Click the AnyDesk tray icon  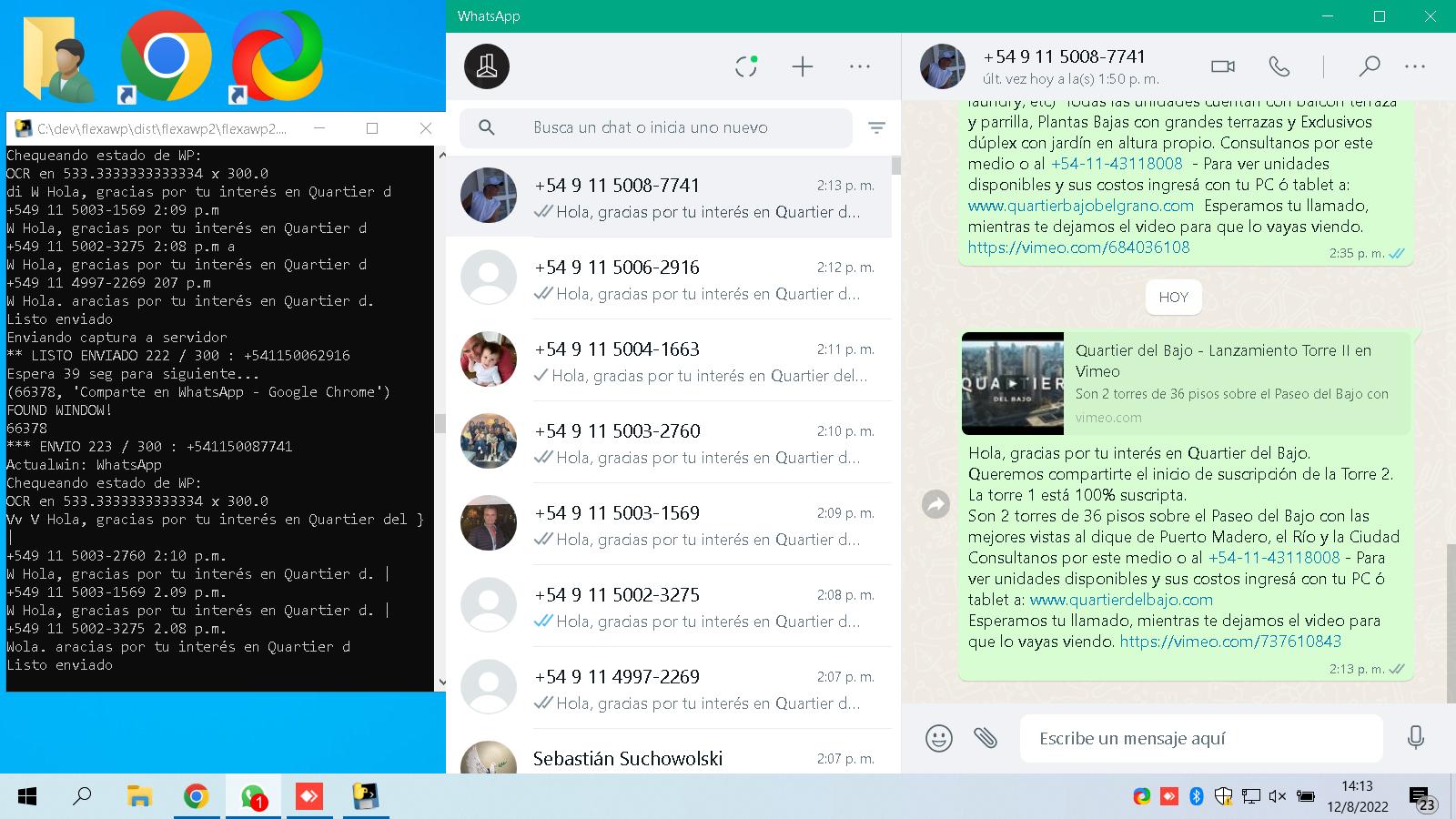click(1169, 797)
